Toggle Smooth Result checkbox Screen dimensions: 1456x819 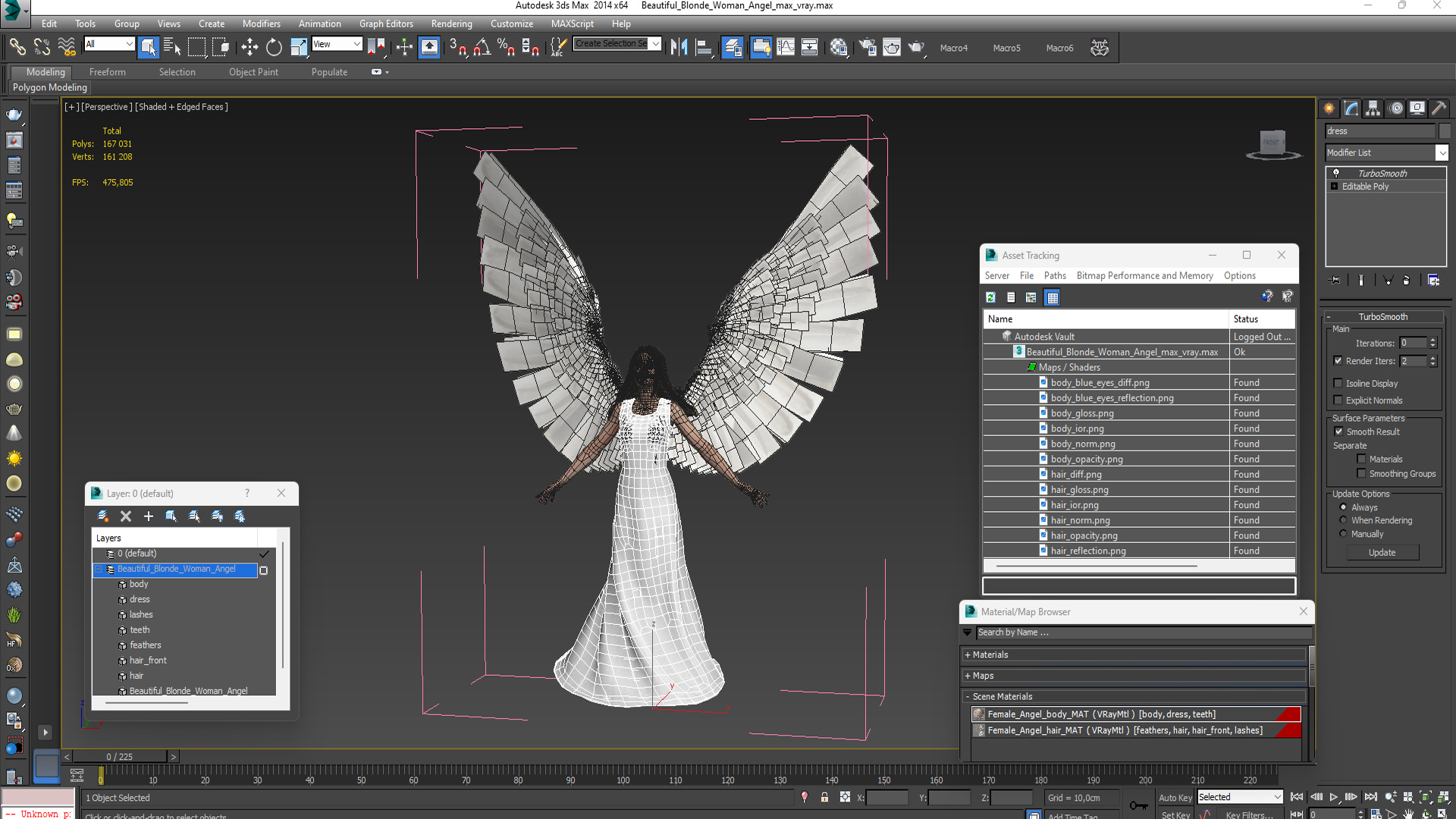click(x=1338, y=431)
